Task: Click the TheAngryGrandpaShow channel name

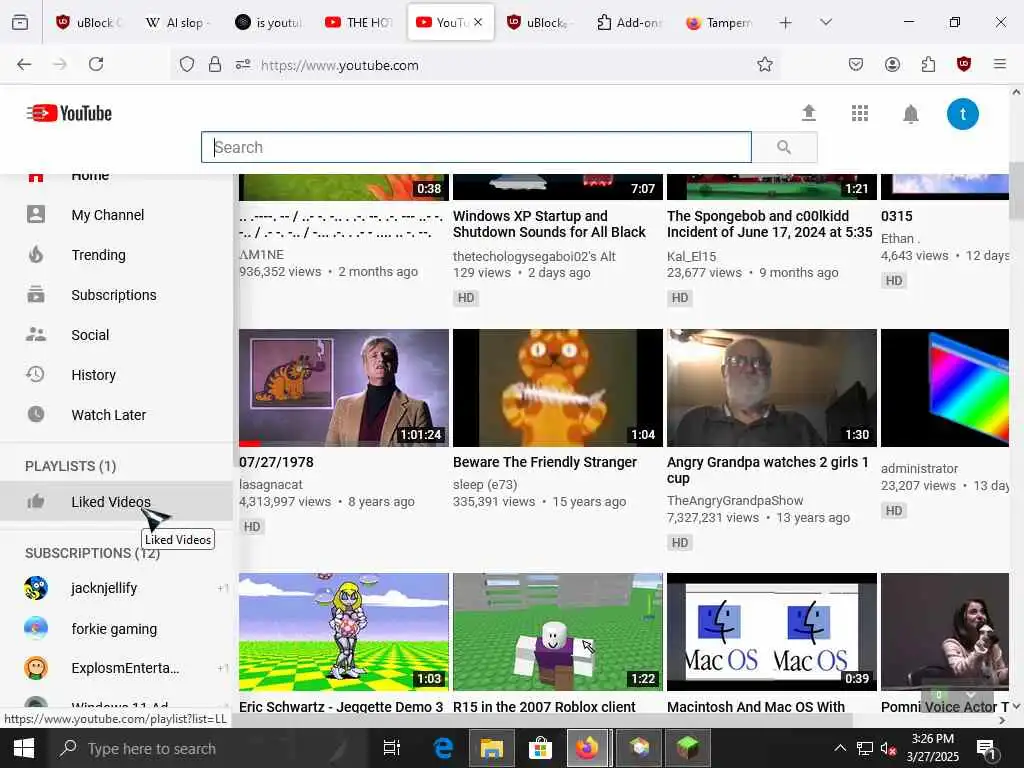Action: (x=735, y=500)
